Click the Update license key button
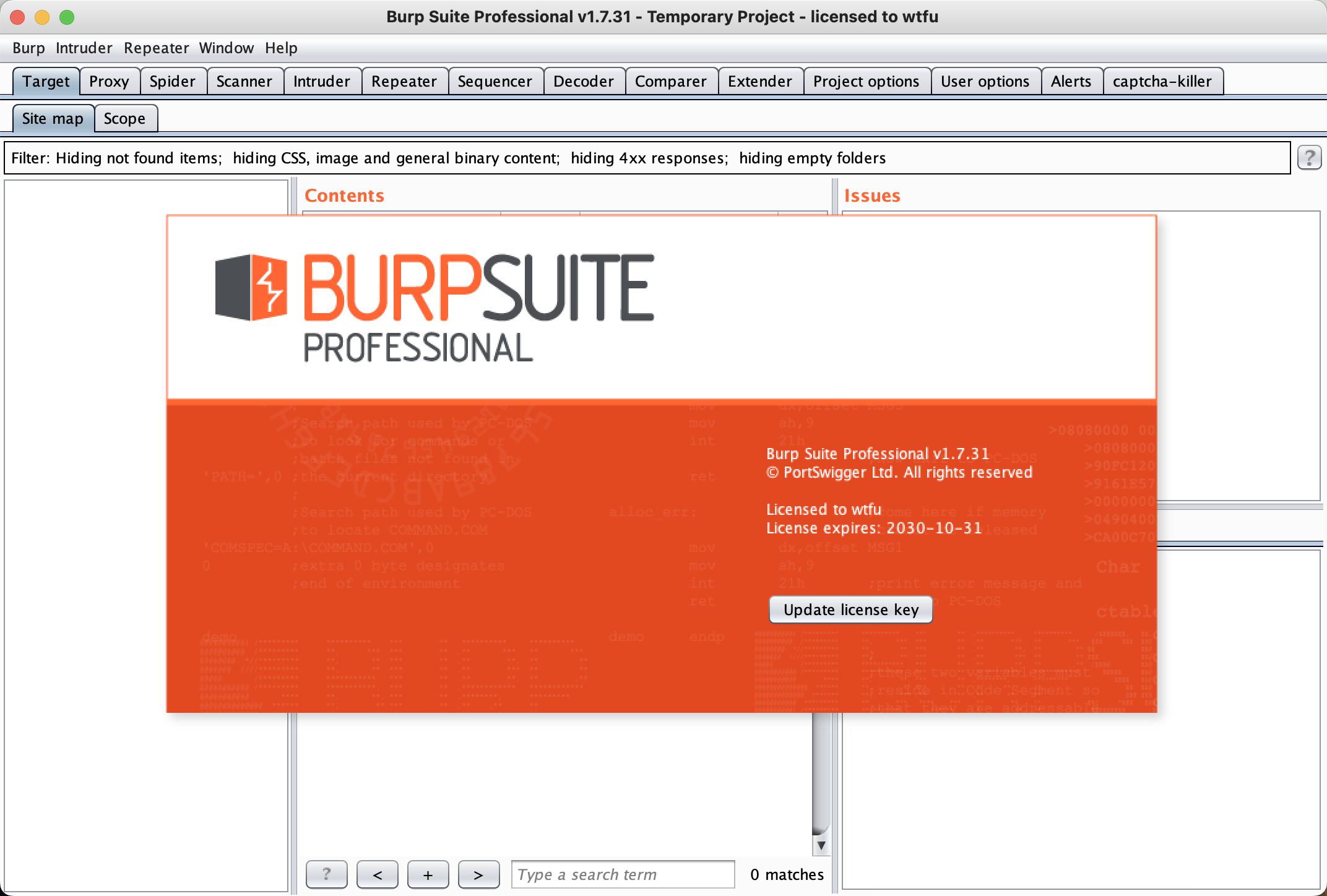 pos(850,610)
